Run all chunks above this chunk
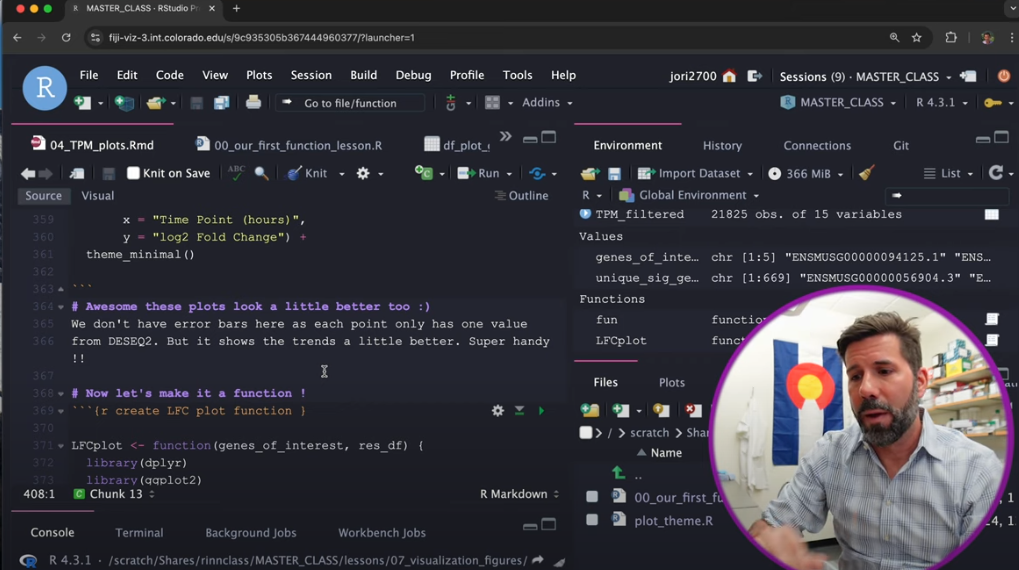The image size is (1019, 570). click(x=519, y=411)
